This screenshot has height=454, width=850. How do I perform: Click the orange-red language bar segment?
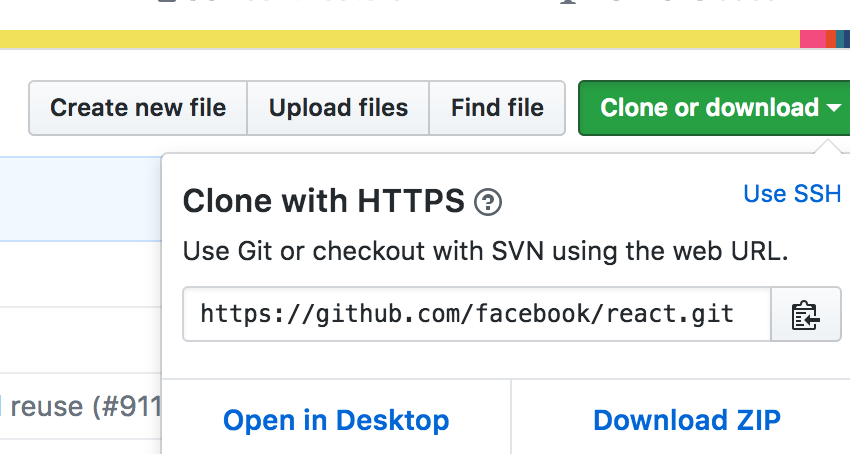pyautogui.click(x=830, y=40)
